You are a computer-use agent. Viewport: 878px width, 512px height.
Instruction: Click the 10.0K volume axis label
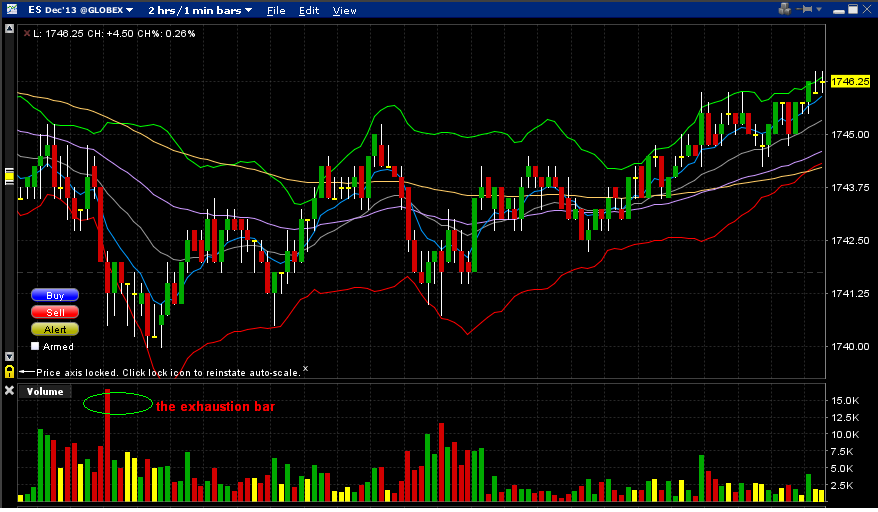coord(845,434)
